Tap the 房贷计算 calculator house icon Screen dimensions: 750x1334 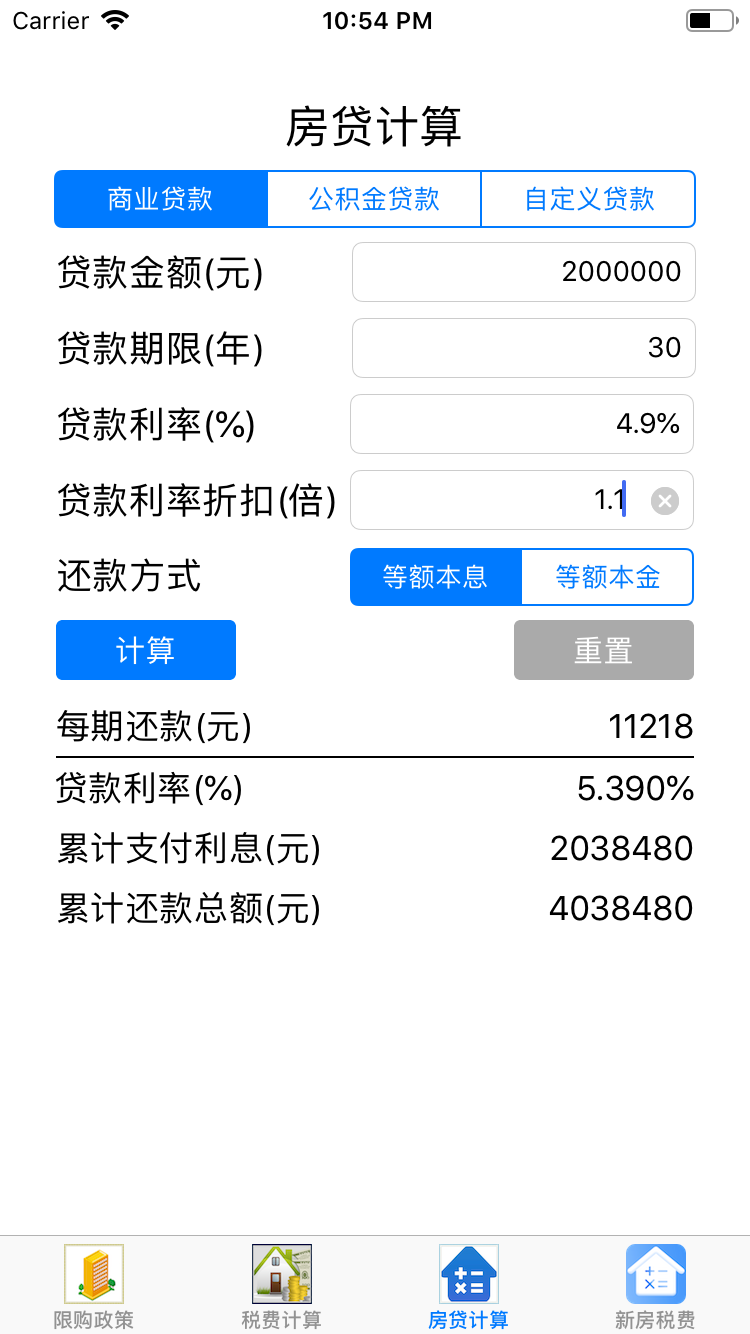tap(469, 1274)
